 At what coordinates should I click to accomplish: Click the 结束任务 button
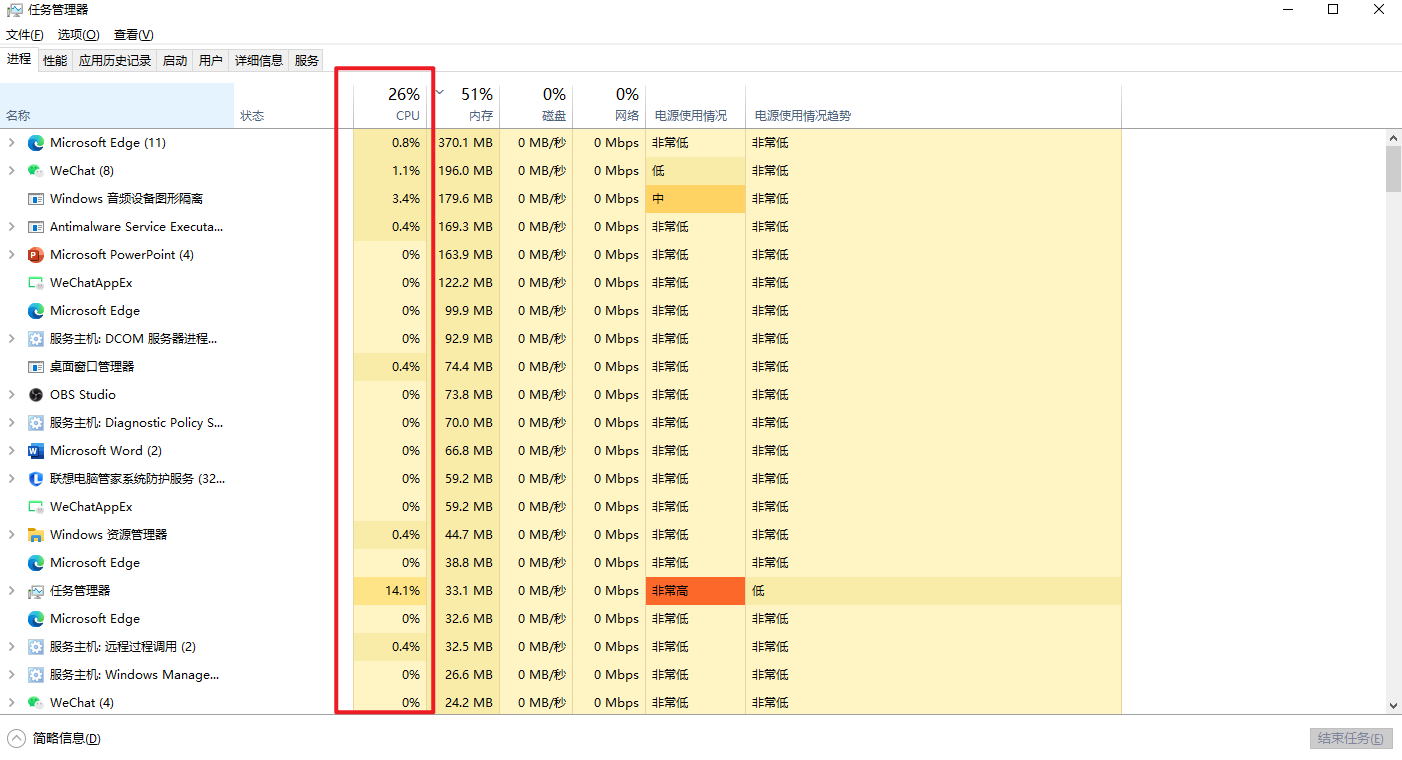point(1350,739)
